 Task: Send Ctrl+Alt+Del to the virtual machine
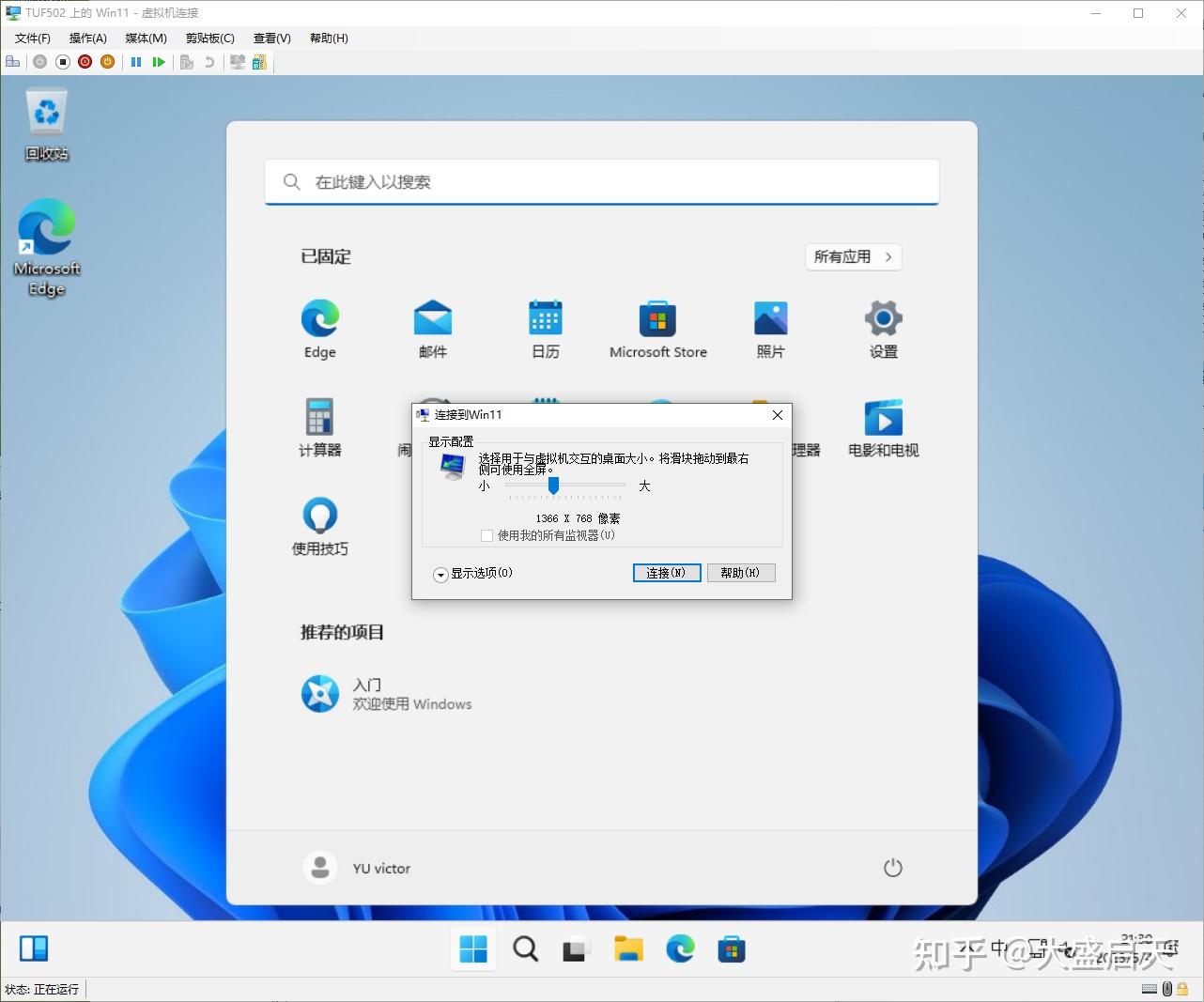[13, 62]
